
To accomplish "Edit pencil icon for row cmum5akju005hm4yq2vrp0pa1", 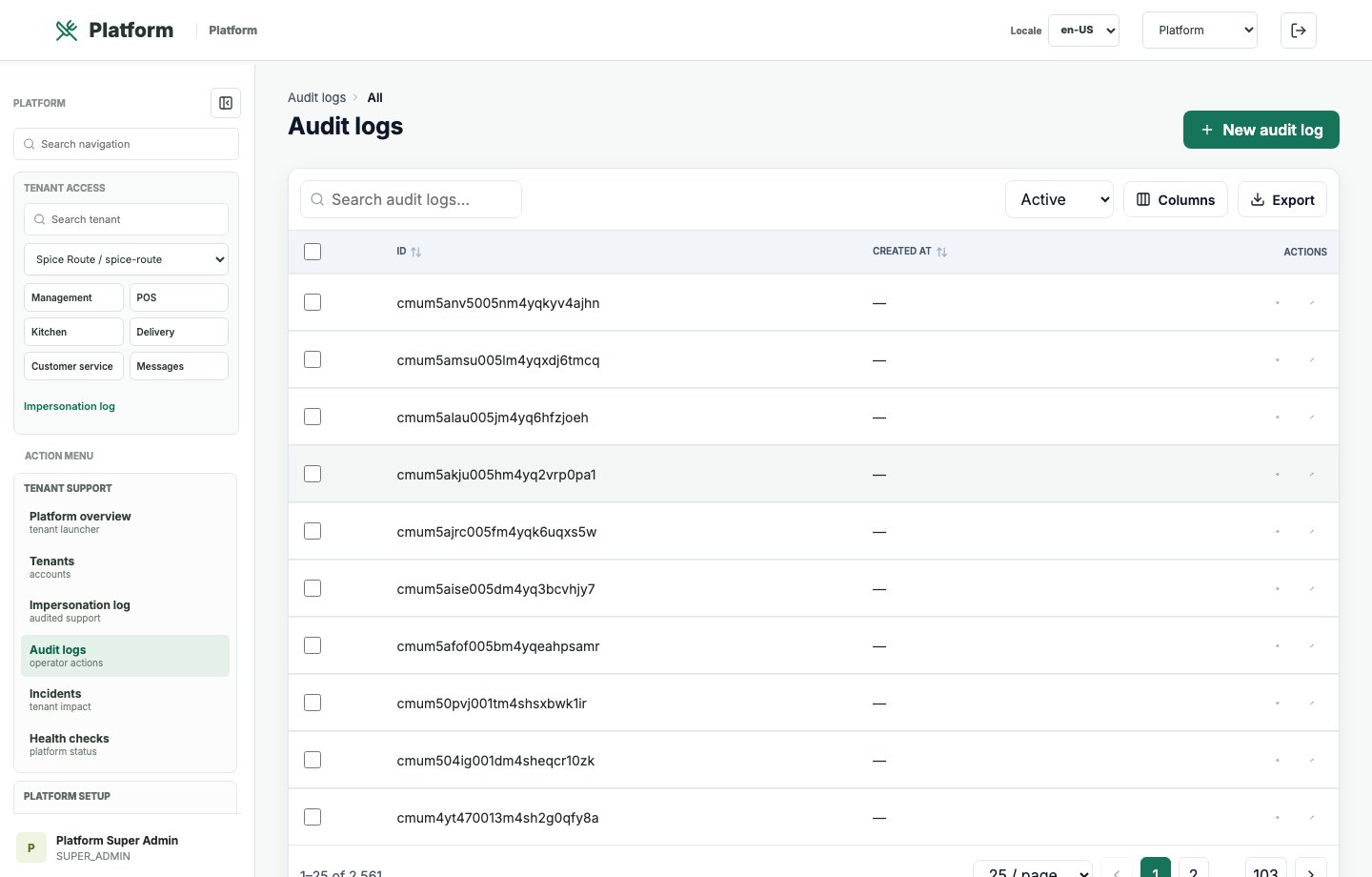I will click(1312, 474).
